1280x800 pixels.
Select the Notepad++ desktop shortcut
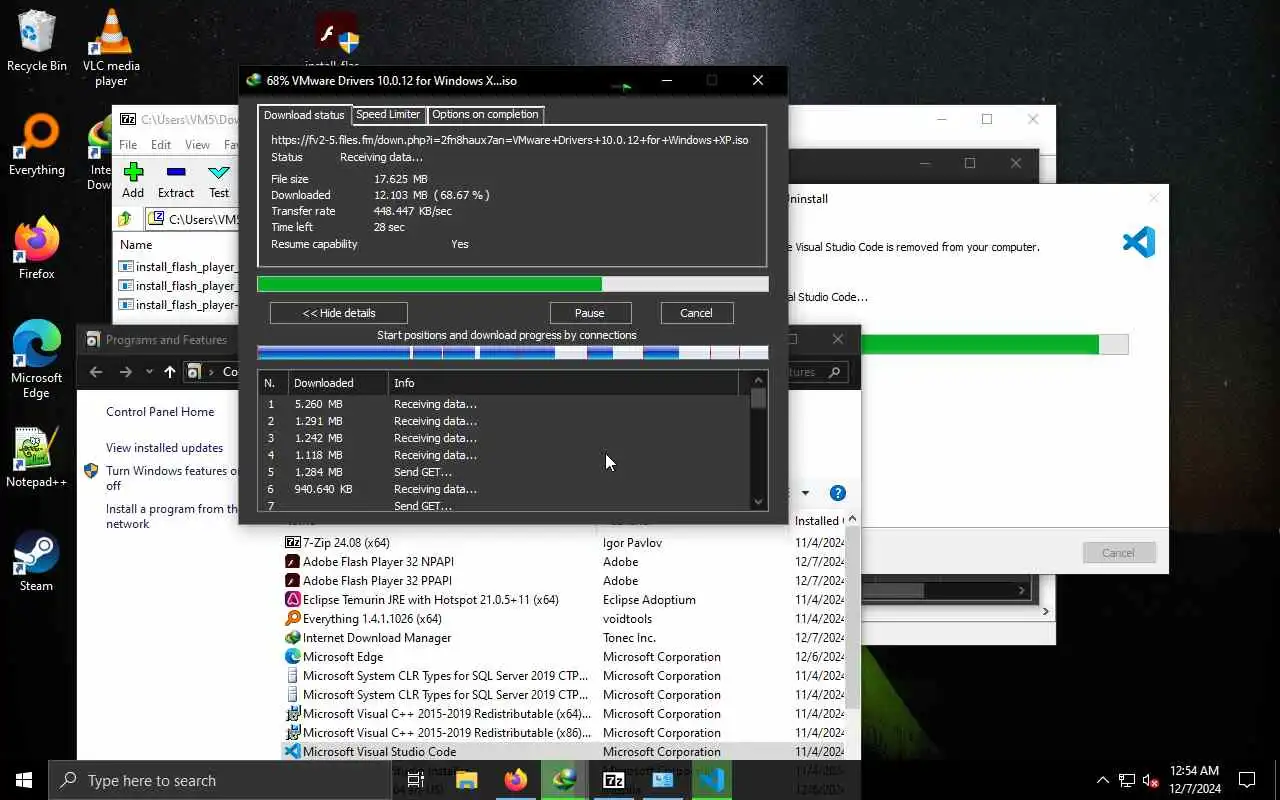pyautogui.click(x=37, y=457)
